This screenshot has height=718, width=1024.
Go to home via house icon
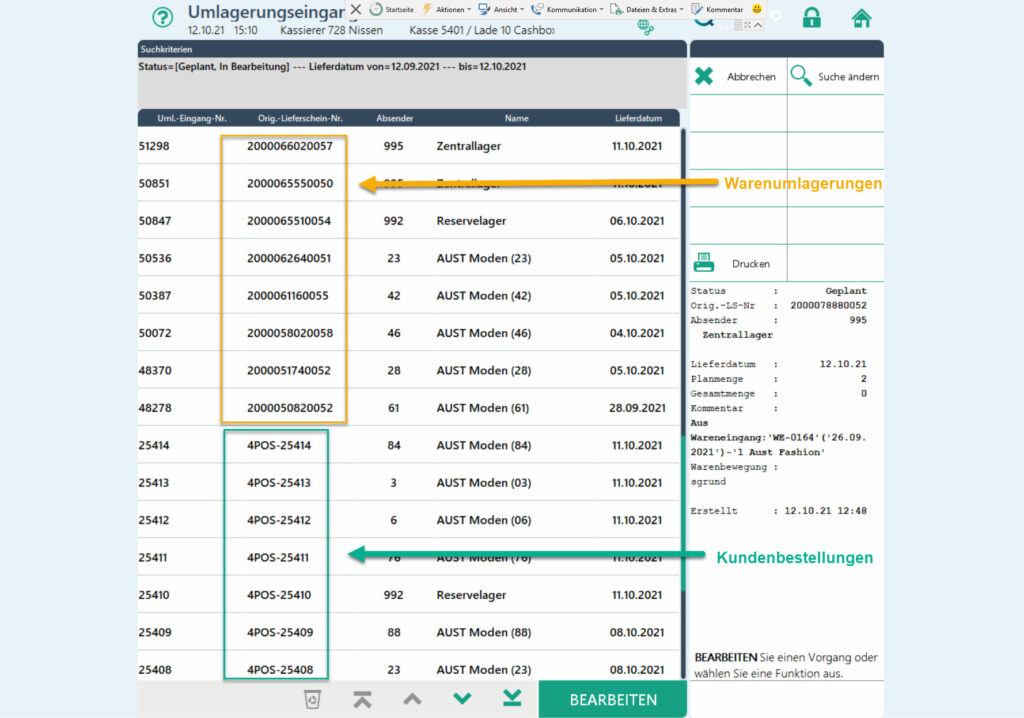(x=861, y=18)
